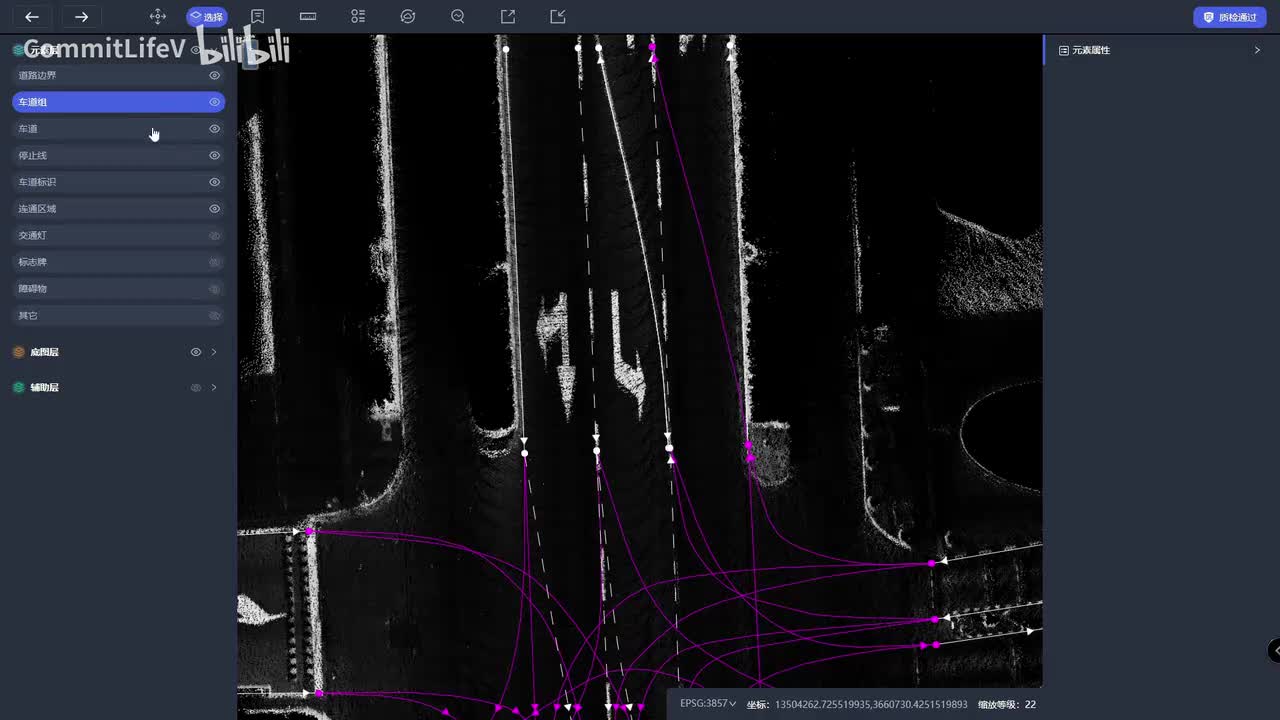Select the ruler measurement tool
Image resolution: width=1280 pixels, height=720 pixels.
[x=308, y=17]
